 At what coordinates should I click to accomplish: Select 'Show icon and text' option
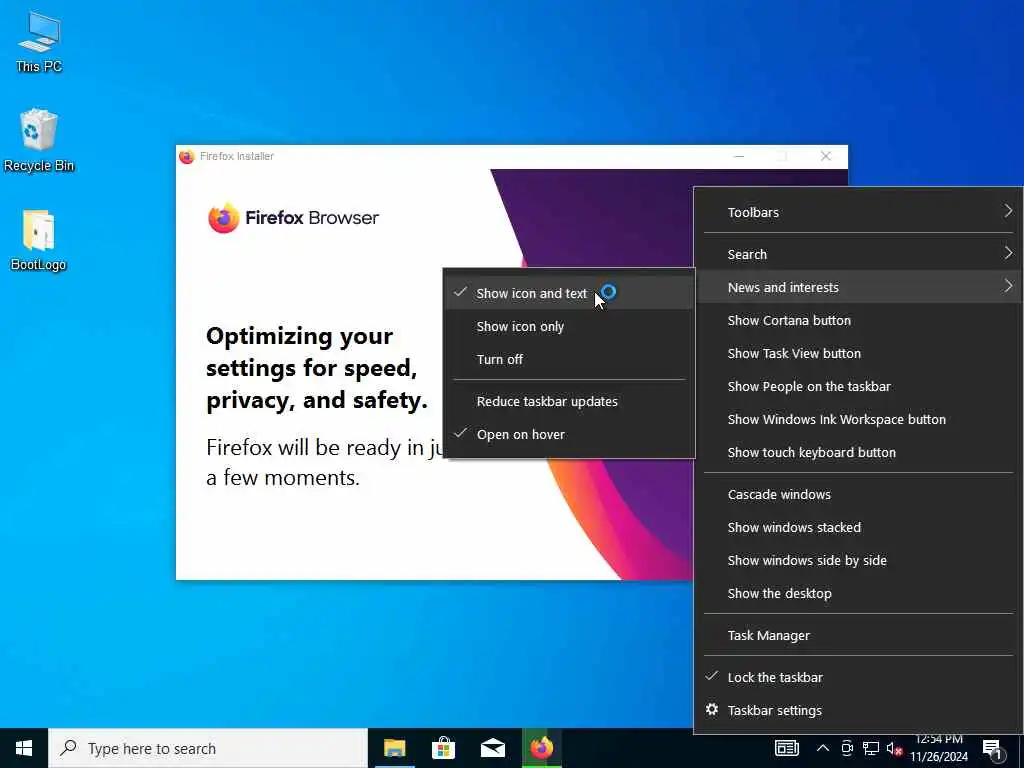click(569, 293)
